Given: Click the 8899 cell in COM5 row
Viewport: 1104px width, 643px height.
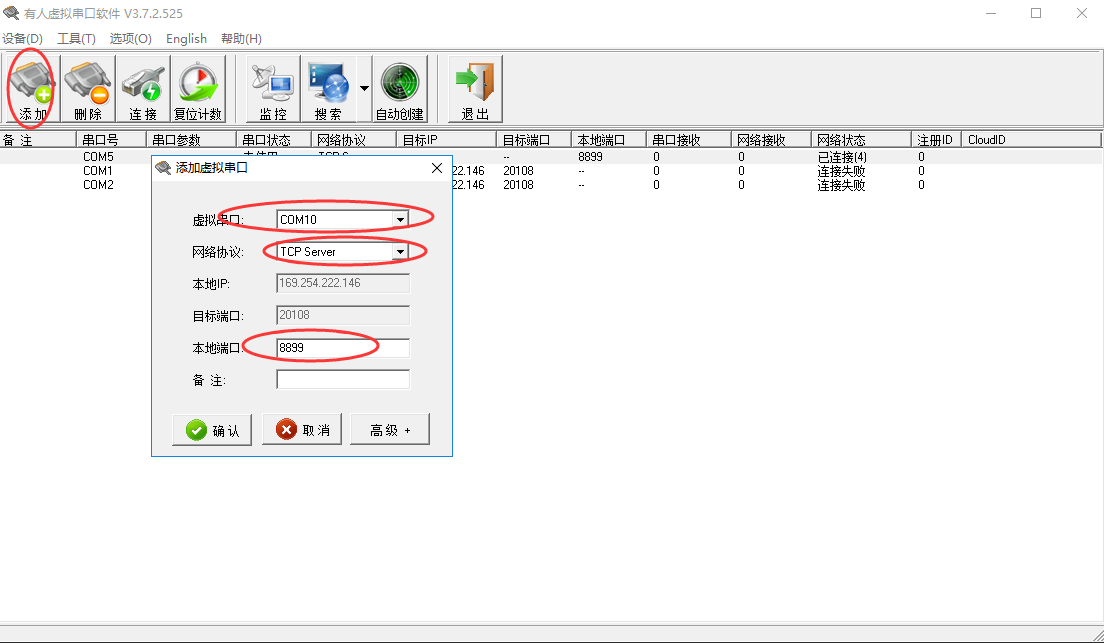Looking at the screenshot, I should tap(590, 156).
